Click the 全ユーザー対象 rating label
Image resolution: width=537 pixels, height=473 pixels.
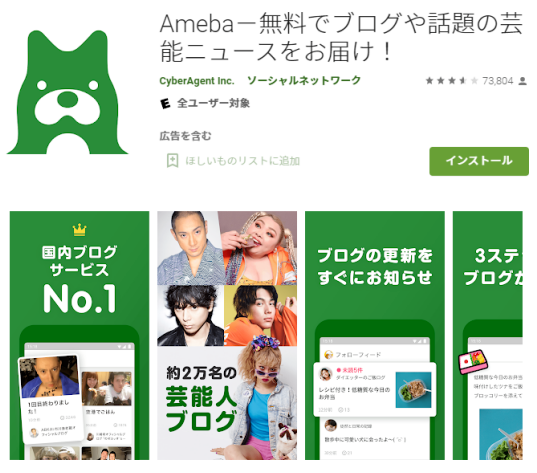point(213,103)
